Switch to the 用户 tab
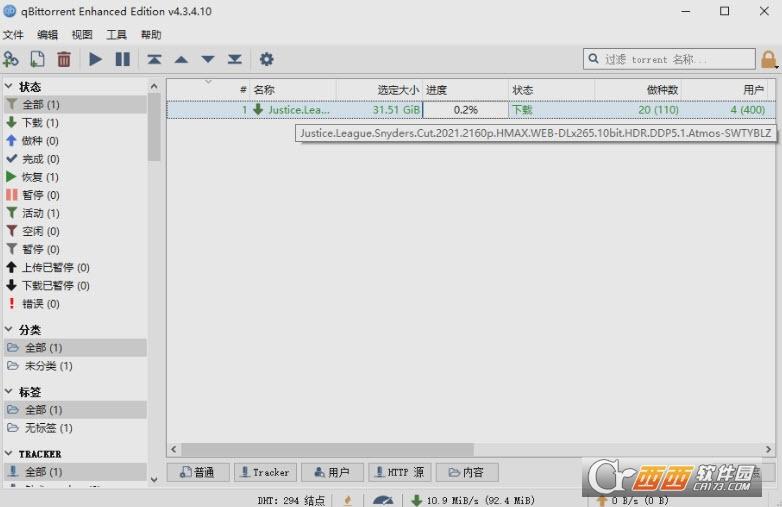The height and width of the screenshot is (507, 782). coord(332,472)
